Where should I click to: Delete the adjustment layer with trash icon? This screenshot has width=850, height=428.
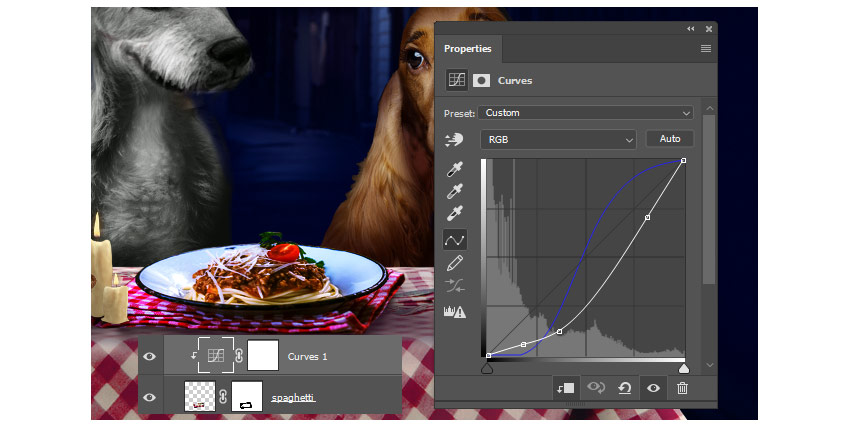point(682,388)
